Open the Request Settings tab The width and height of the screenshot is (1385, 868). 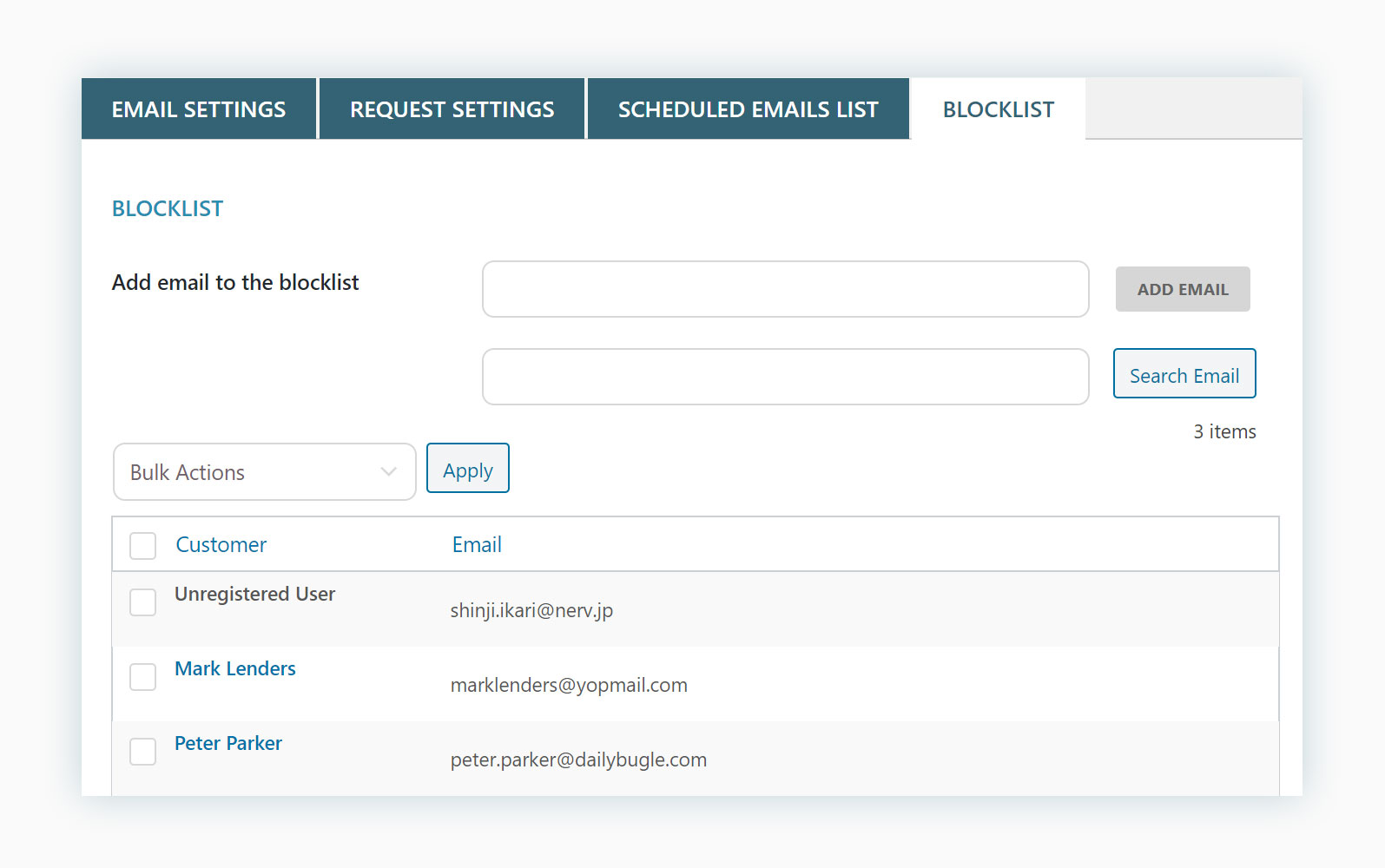tap(452, 109)
